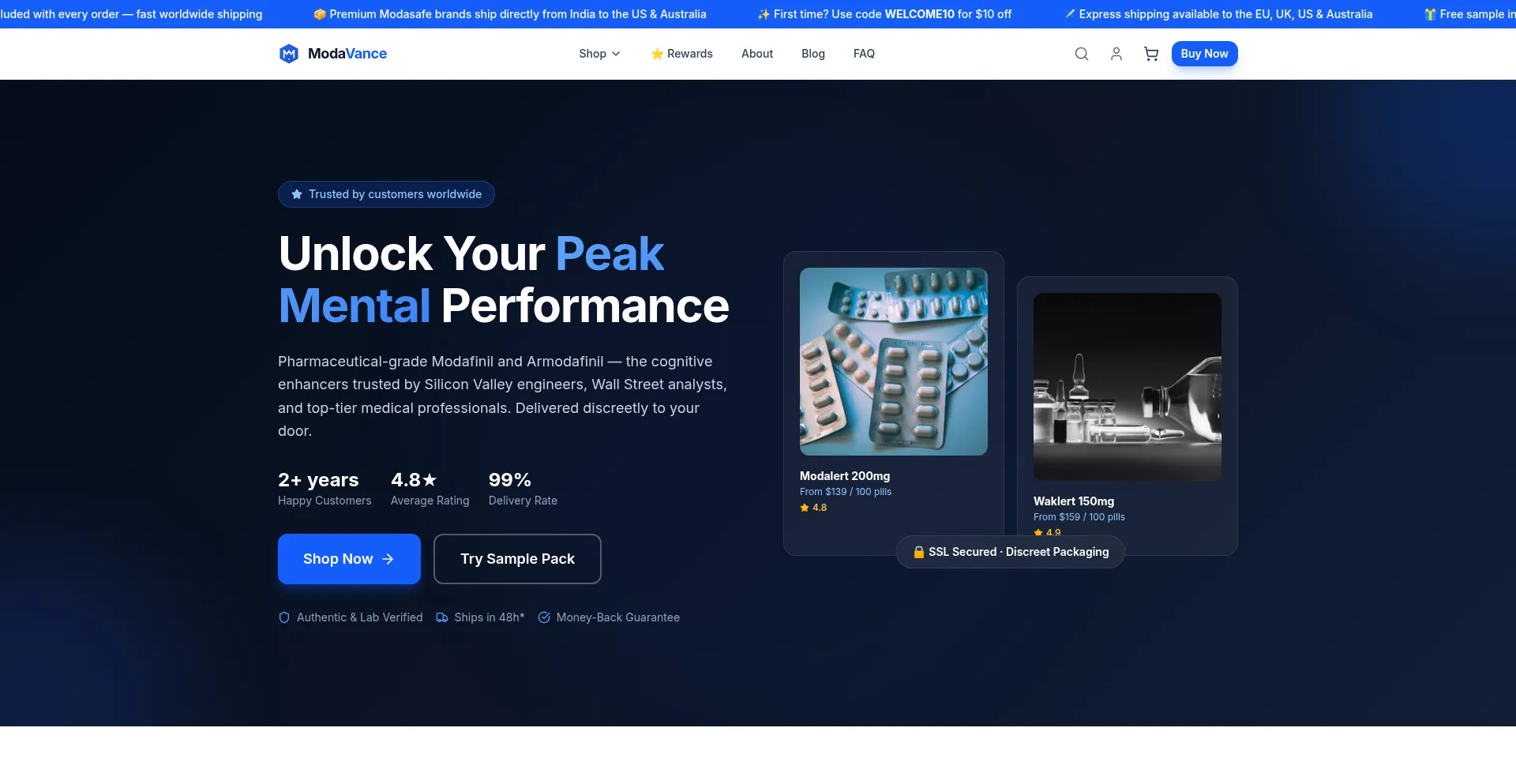Click Authentic & Lab Verified text
This screenshot has height=784, width=1516.
(360, 617)
